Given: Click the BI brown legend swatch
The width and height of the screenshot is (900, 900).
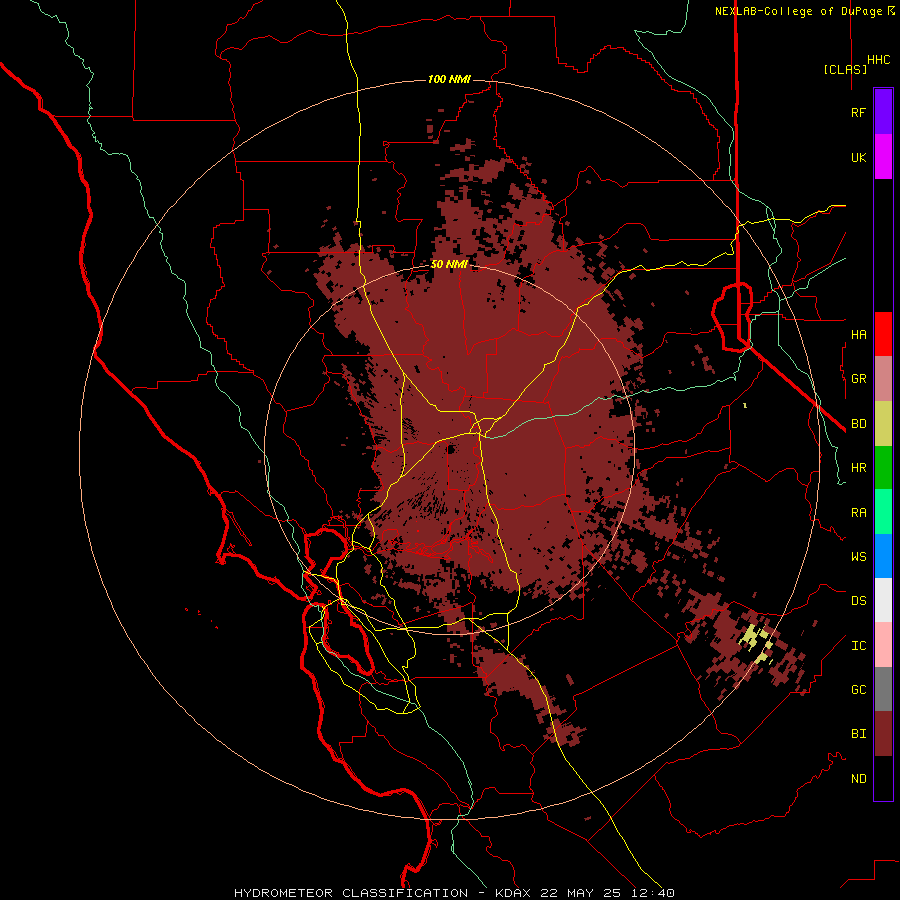Looking at the screenshot, I should coord(883,734).
